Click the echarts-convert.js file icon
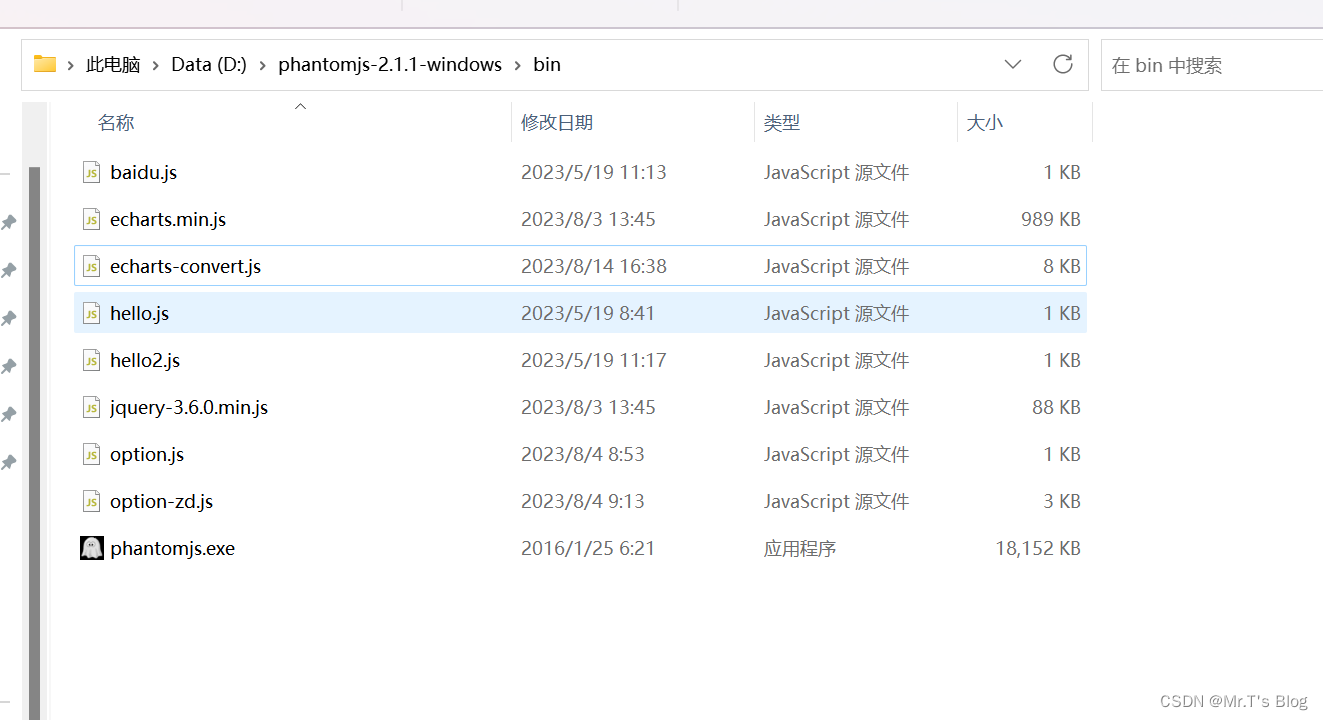The width and height of the screenshot is (1323, 720). 91,266
